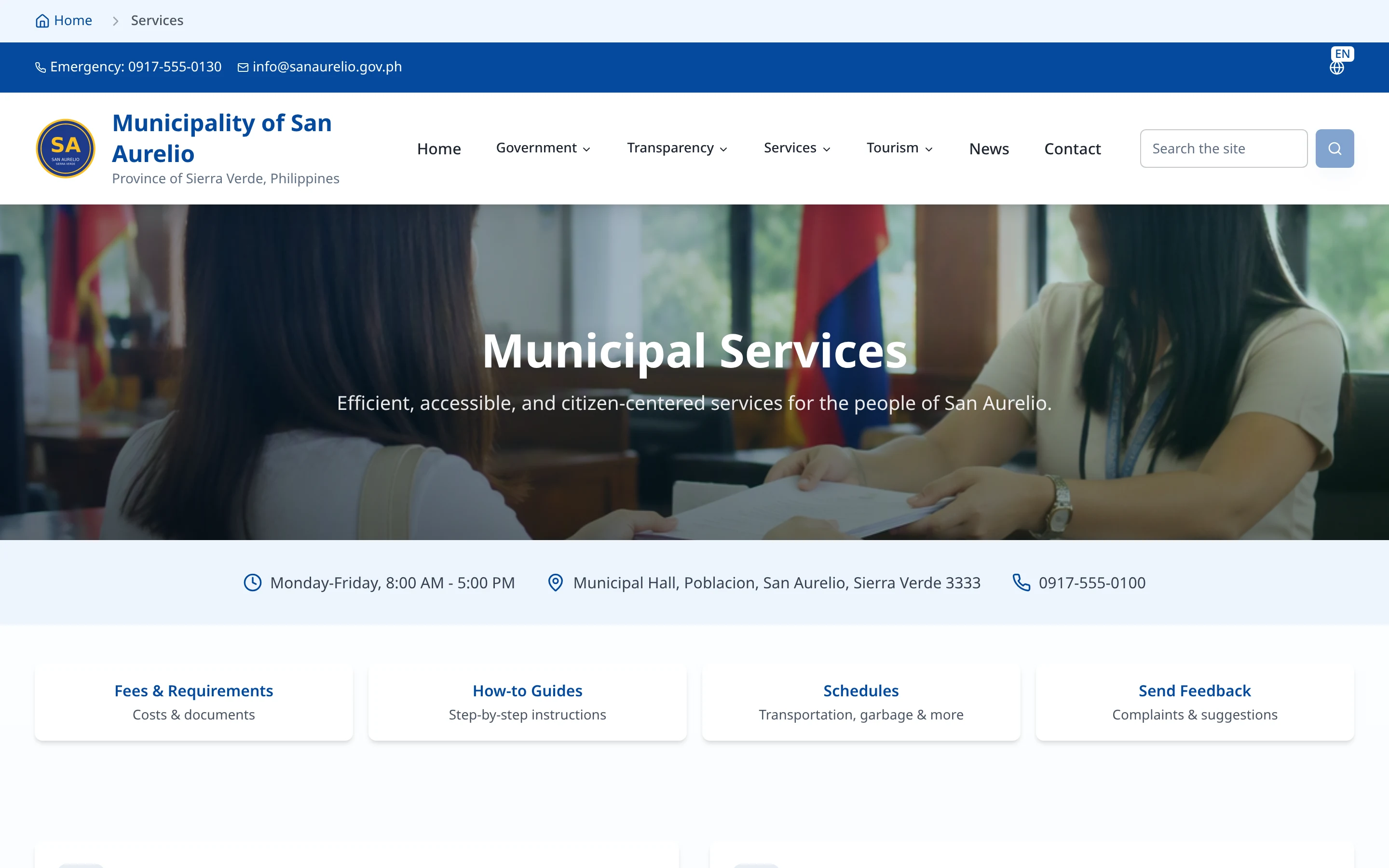The width and height of the screenshot is (1389, 868).
Task: Click the map pin icon beside address
Action: pyautogui.click(x=555, y=583)
